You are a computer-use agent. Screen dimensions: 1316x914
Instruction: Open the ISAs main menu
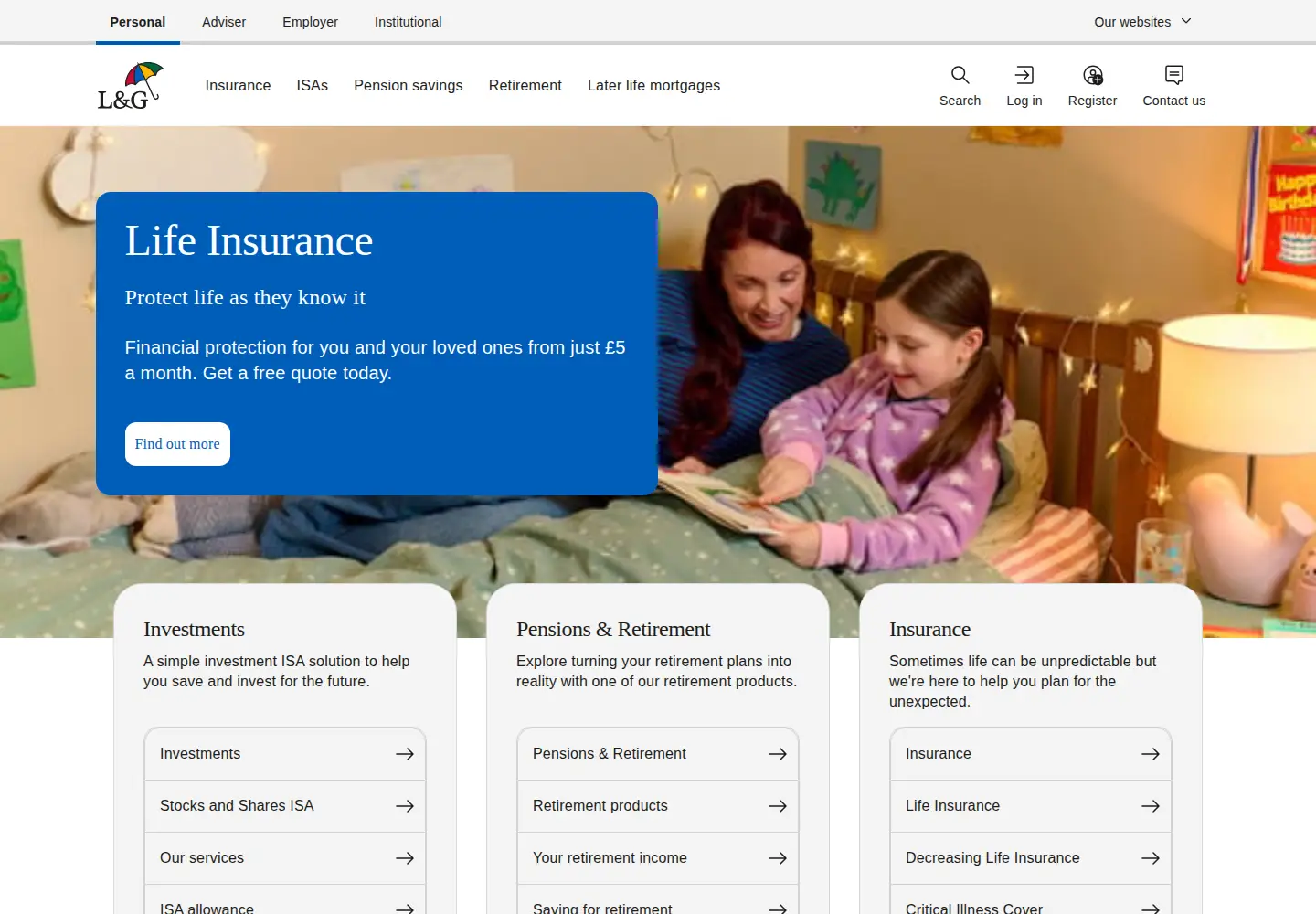tap(312, 85)
